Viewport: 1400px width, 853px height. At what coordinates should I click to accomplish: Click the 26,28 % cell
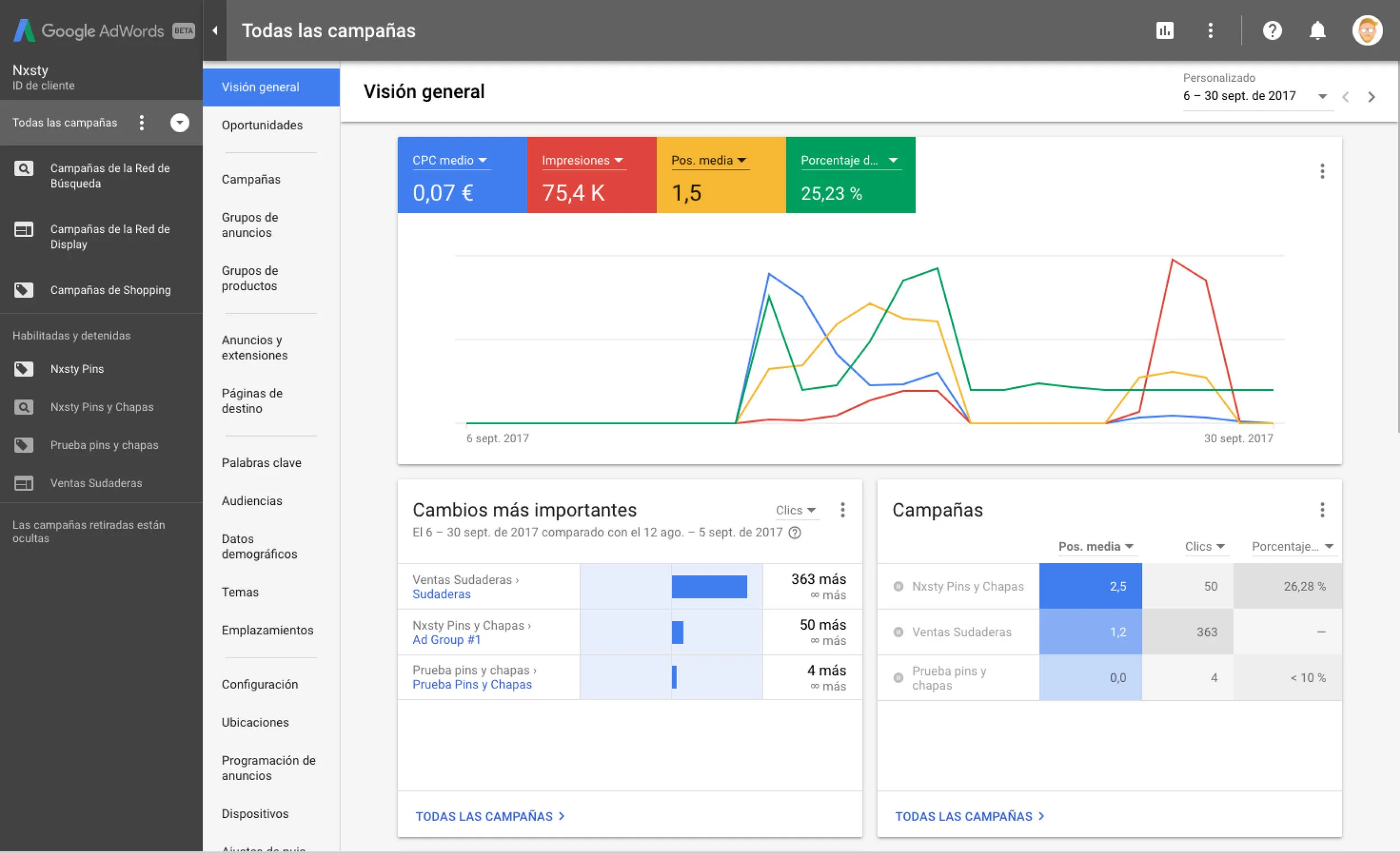point(1287,587)
